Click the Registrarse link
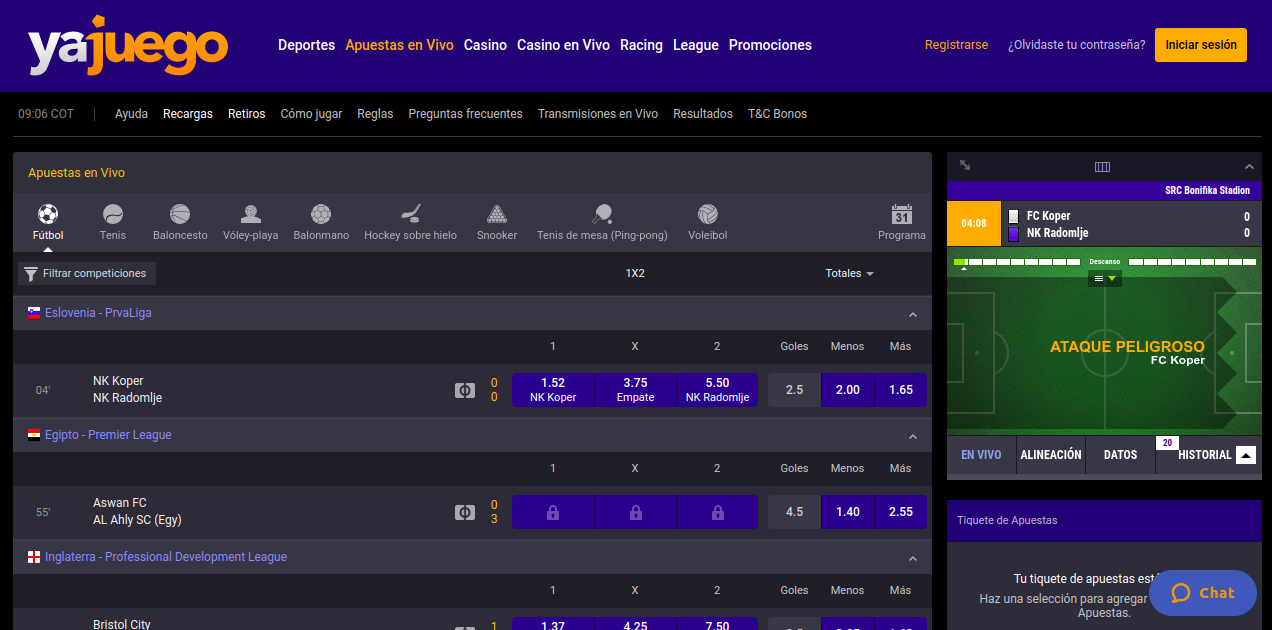1272x630 pixels. tap(956, 45)
